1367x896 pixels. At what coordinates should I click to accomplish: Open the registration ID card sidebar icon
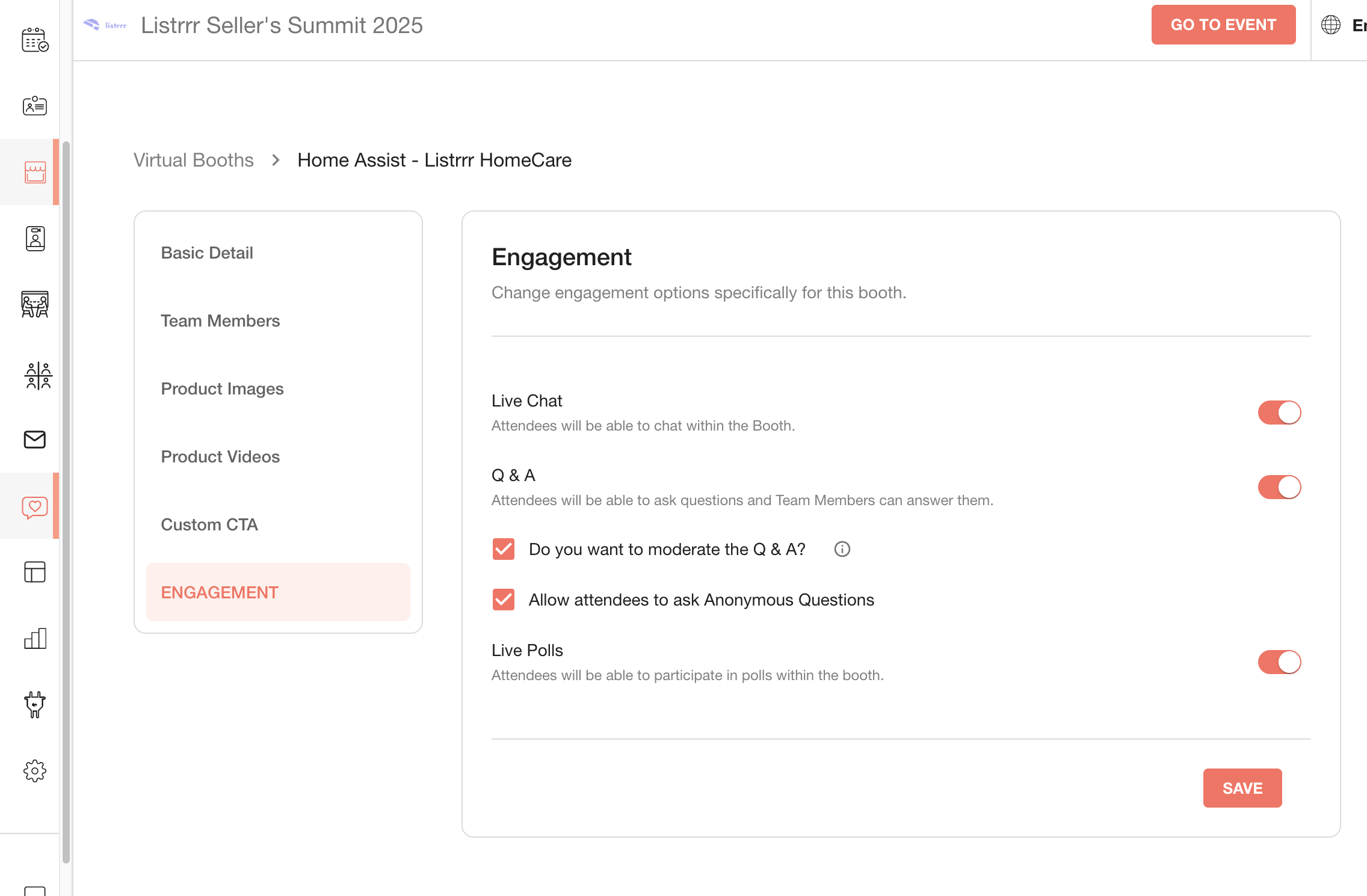point(35,106)
